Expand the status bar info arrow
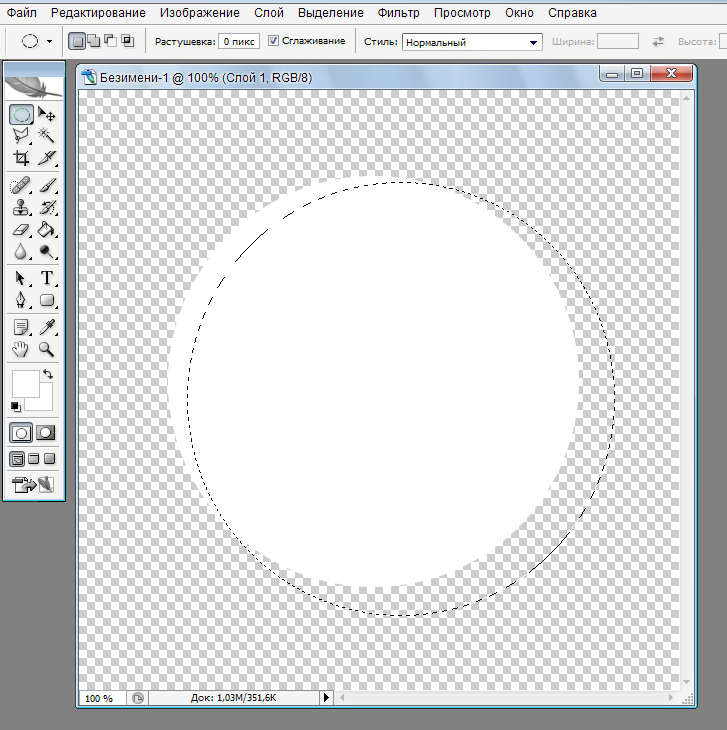The height and width of the screenshot is (730, 727). click(x=325, y=697)
